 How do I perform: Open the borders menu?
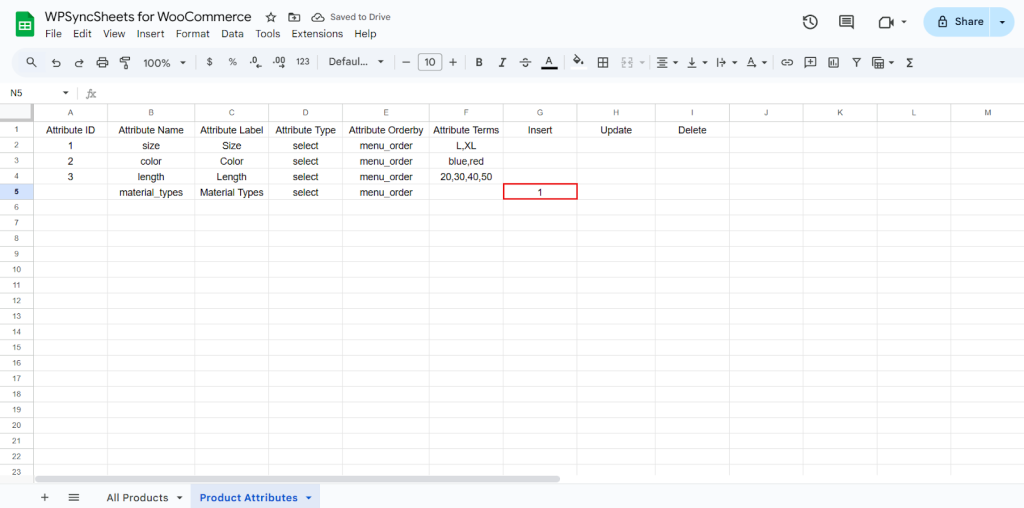[x=603, y=63]
